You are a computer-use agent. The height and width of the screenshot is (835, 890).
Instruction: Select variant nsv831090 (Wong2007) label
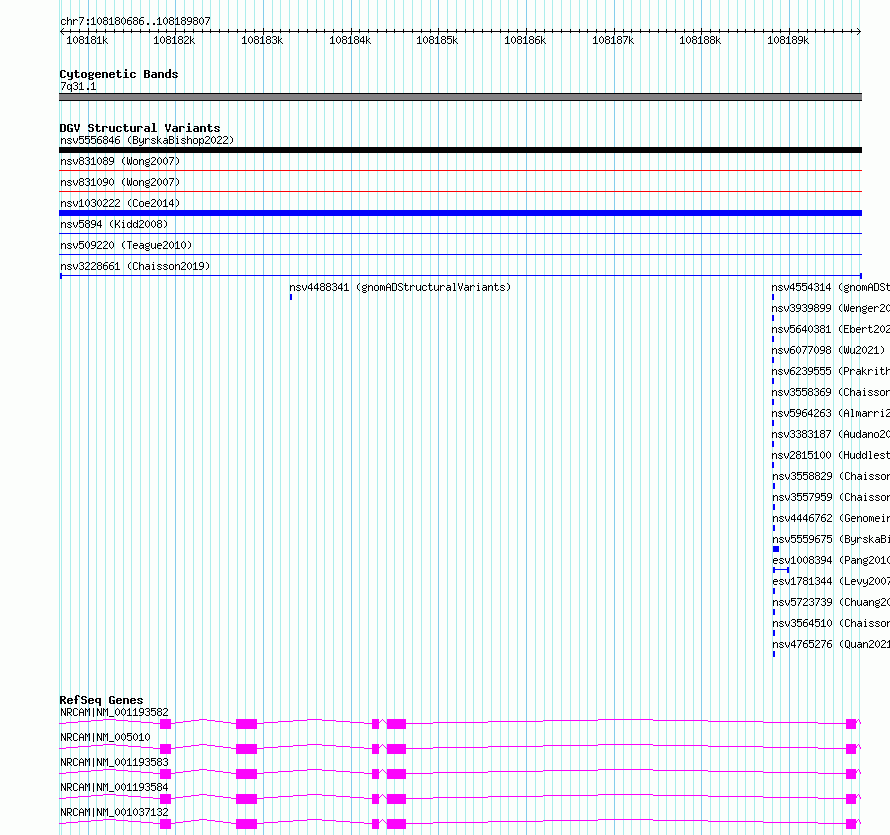click(120, 182)
